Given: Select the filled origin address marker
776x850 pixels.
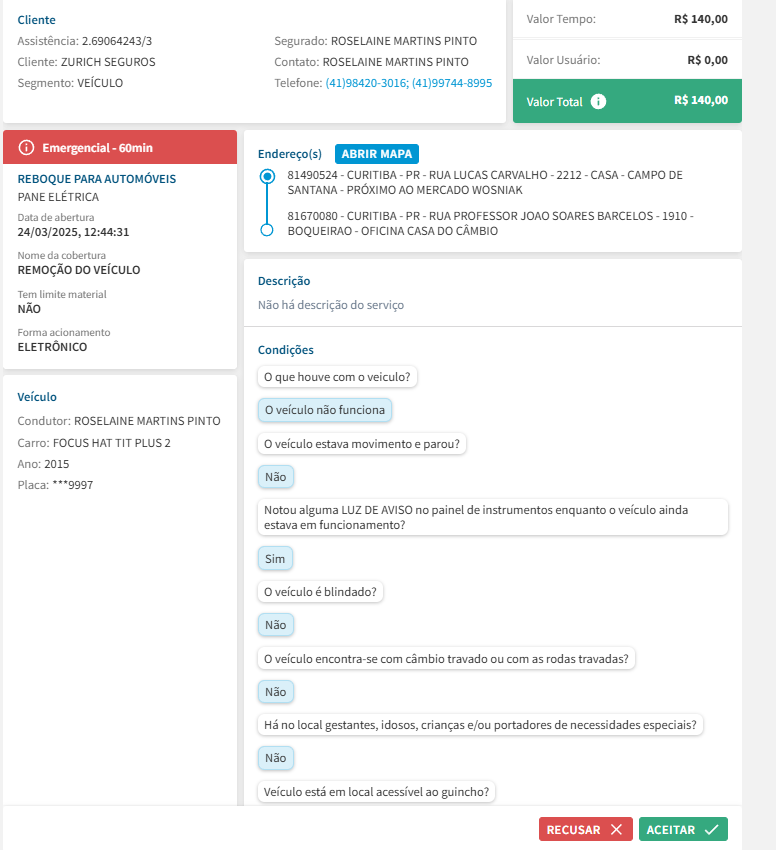Looking at the screenshot, I should coord(266,176).
